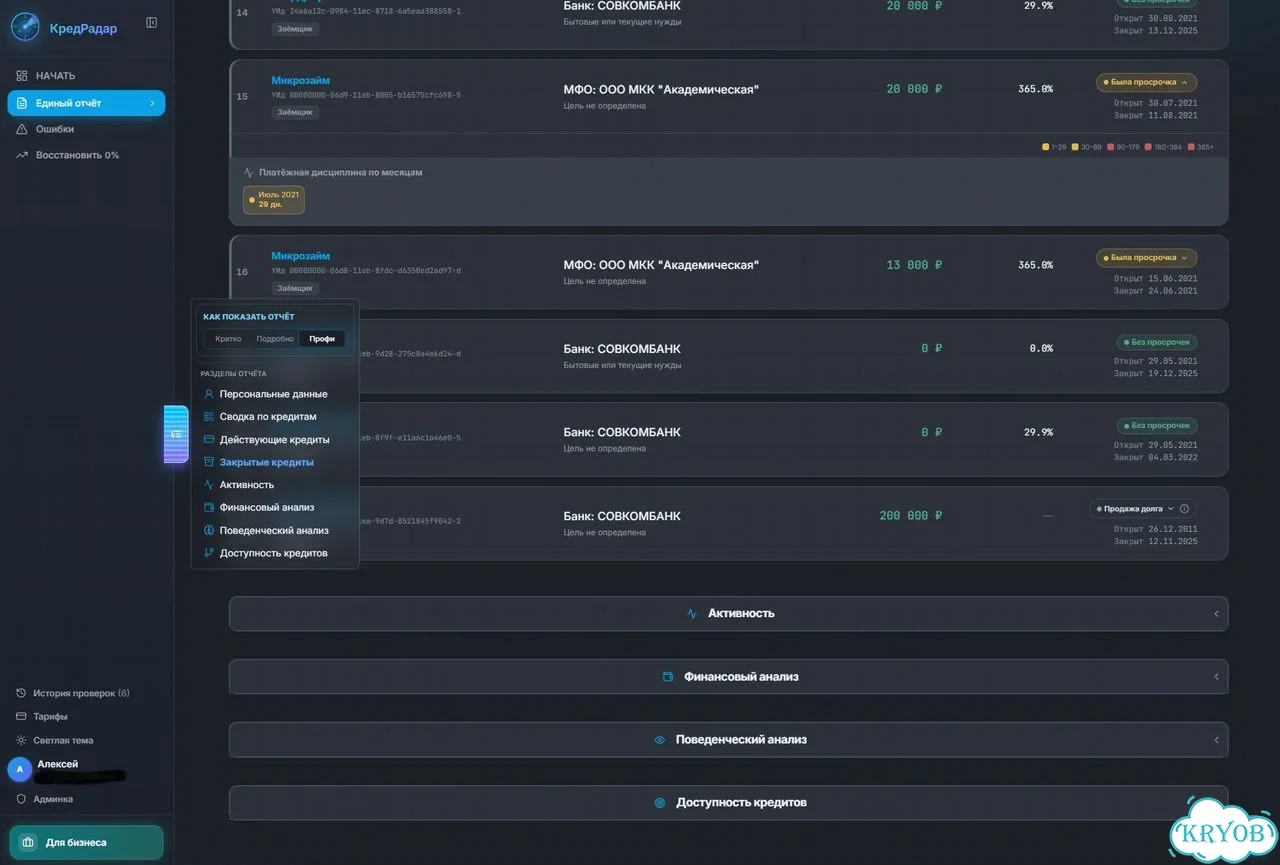Screen dimensions: 1280x865
Task: Click the eye icon in the Поведенческий анализ header
Action: point(660,740)
